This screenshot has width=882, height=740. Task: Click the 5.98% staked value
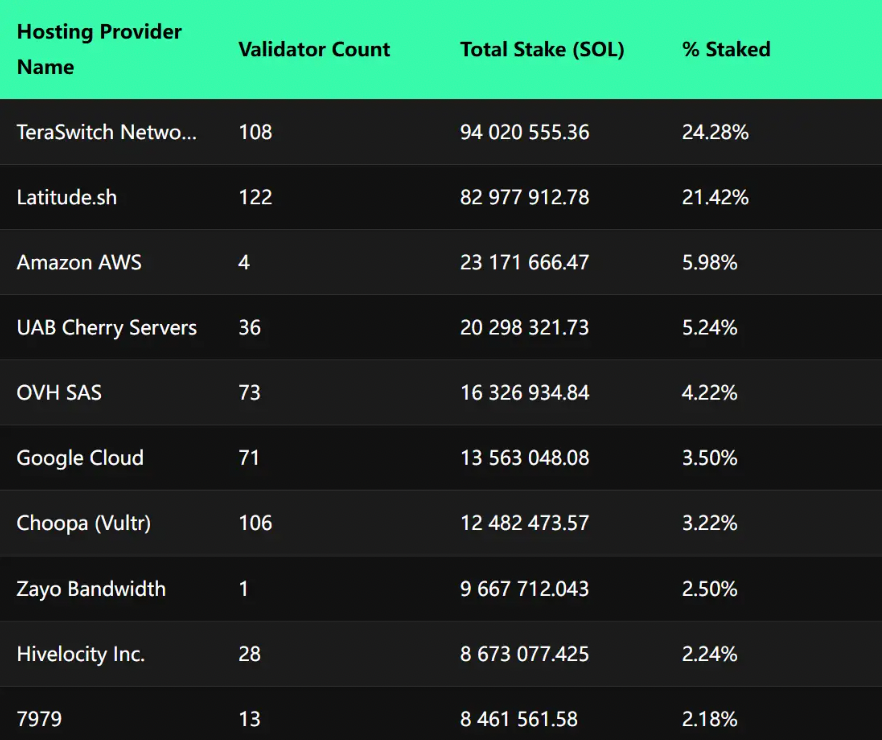pyautogui.click(x=710, y=263)
